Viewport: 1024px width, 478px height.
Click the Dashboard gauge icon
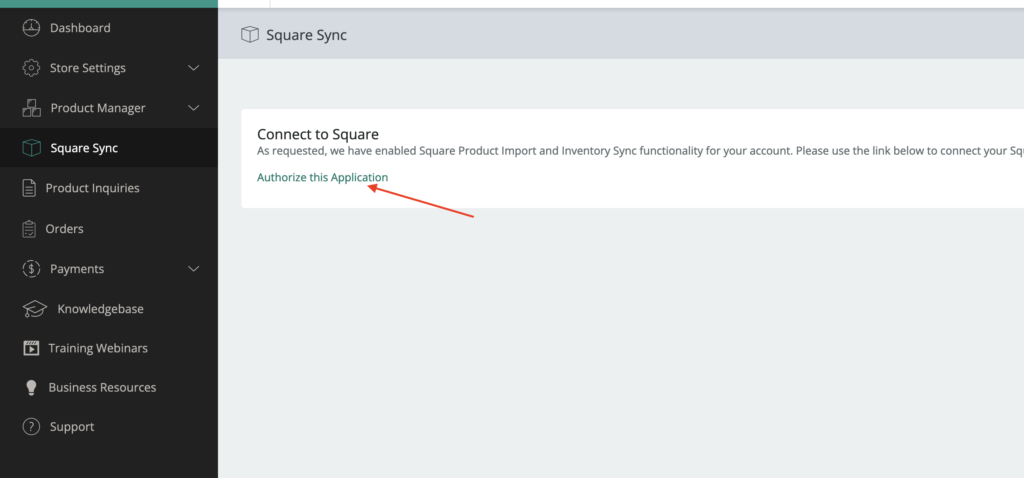pyautogui.click(x=31, y=28)
